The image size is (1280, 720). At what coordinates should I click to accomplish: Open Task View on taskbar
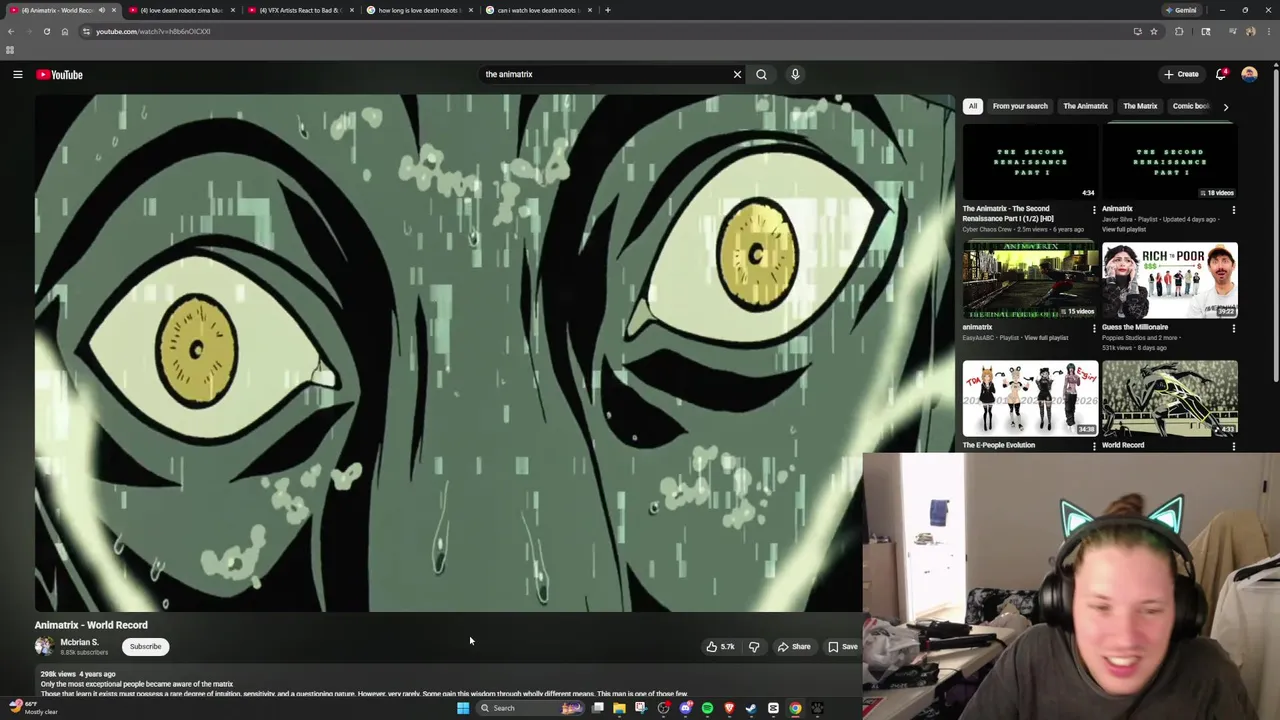click(597, 708)
